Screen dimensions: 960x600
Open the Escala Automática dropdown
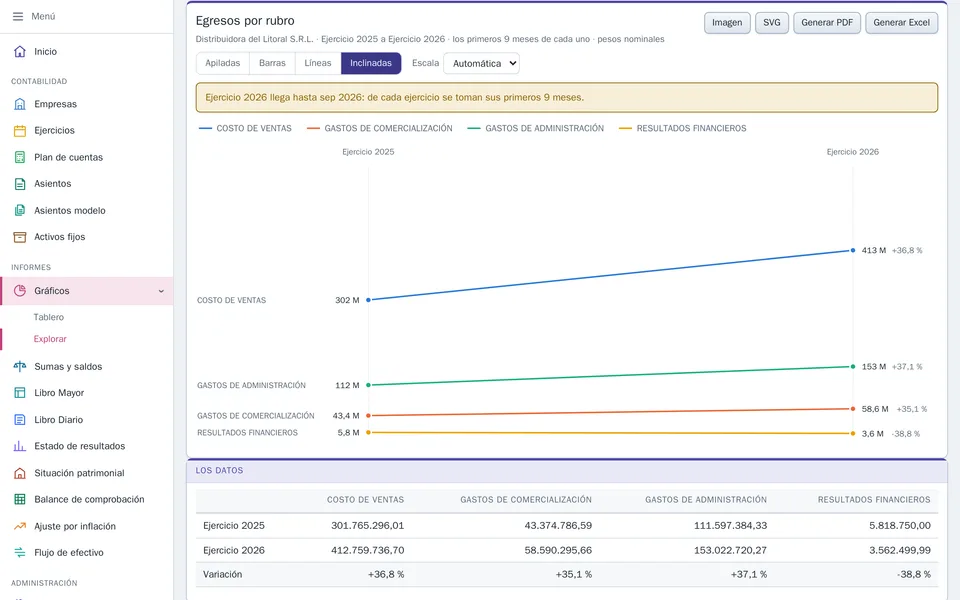481,64
